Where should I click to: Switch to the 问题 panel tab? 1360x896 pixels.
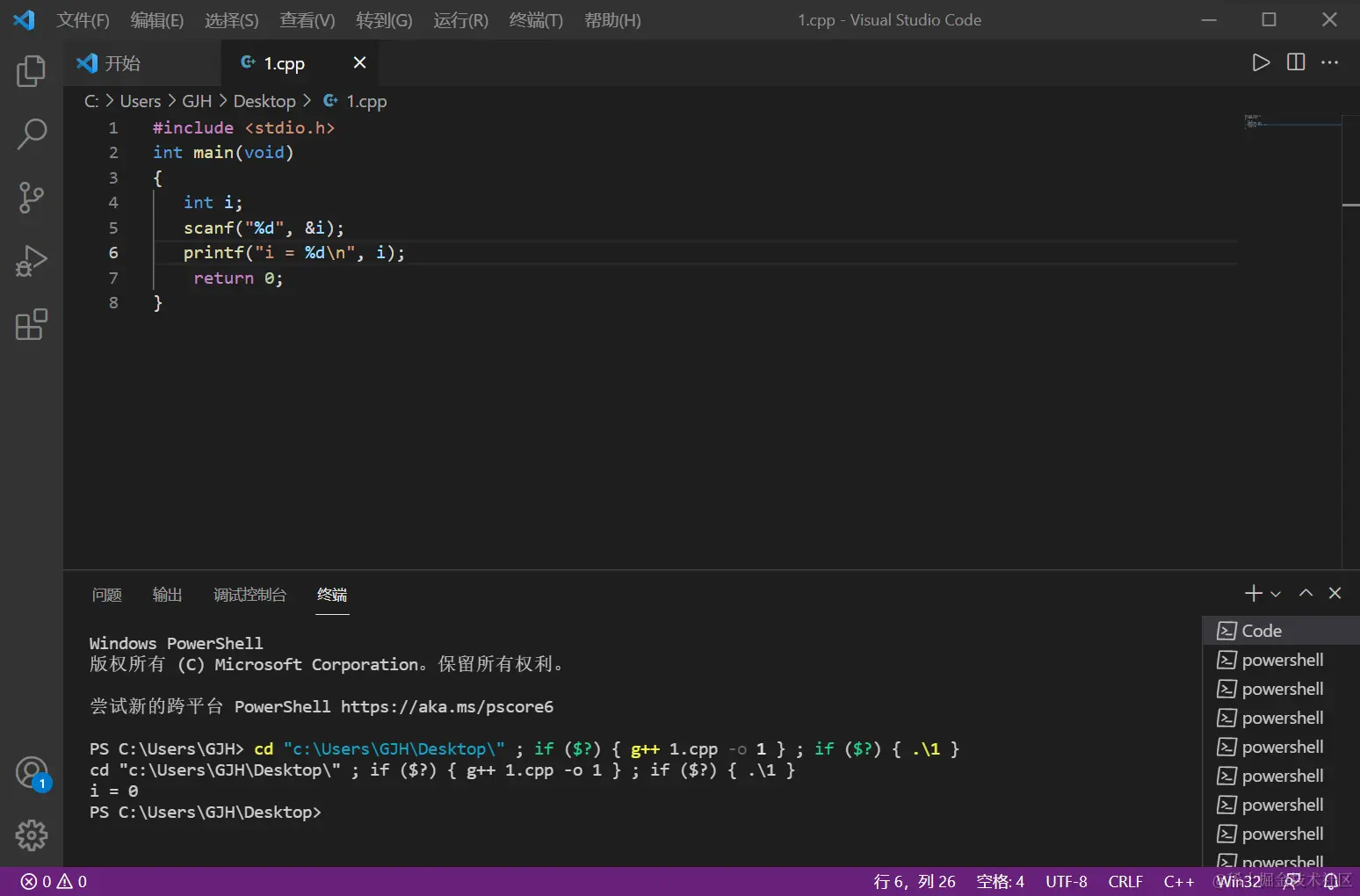coord(107,595)
